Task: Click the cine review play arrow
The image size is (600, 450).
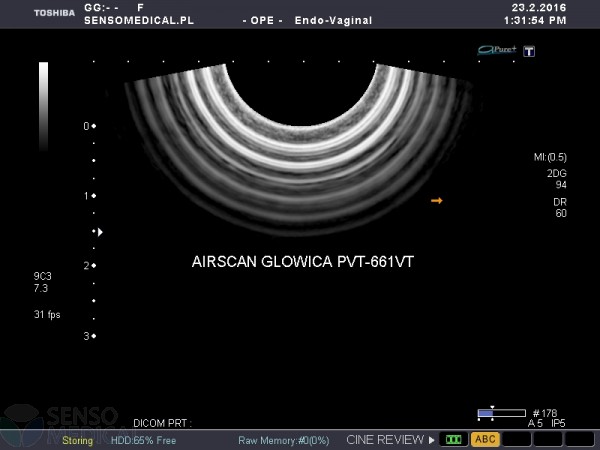Action: coord(432,439)
